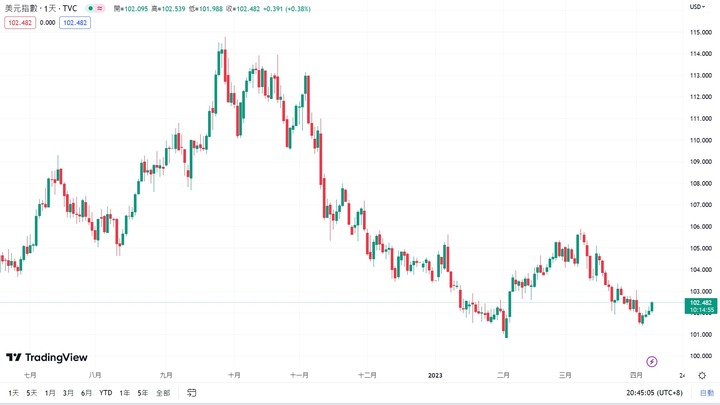Click the green 102.482 current price label
The image size is (720, 405).
701,306
